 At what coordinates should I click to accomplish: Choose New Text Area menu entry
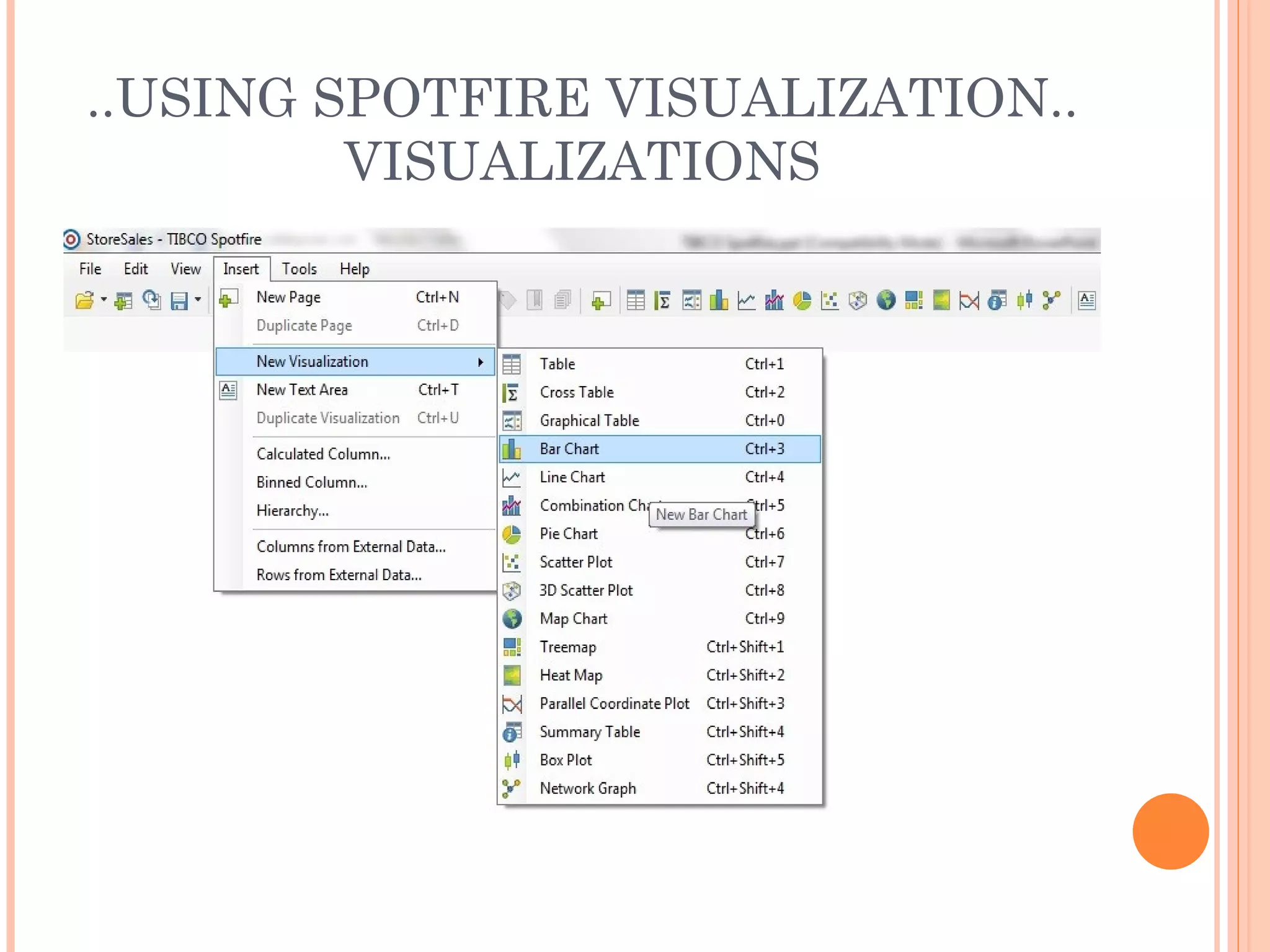[x=355, y=390]
